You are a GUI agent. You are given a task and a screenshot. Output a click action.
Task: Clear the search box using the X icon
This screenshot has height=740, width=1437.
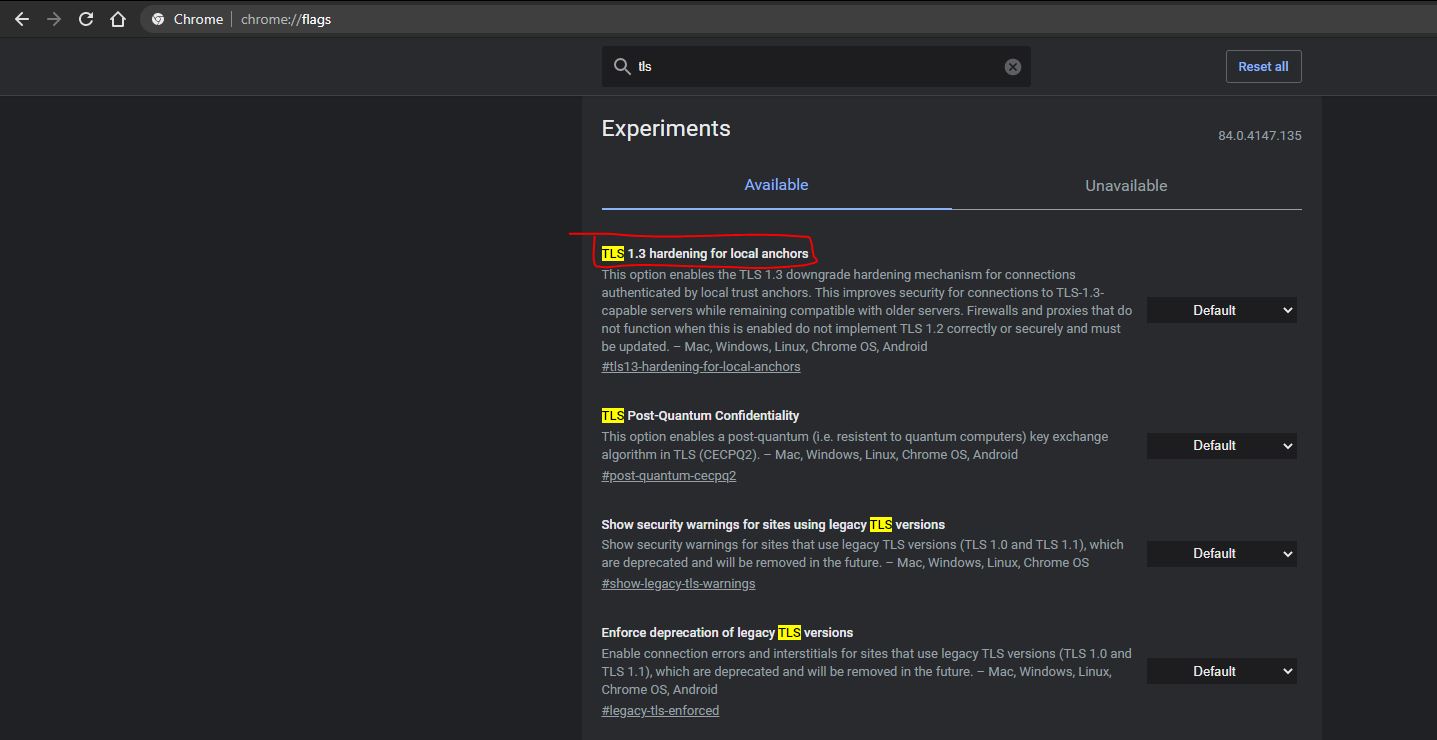[1012, 66]
